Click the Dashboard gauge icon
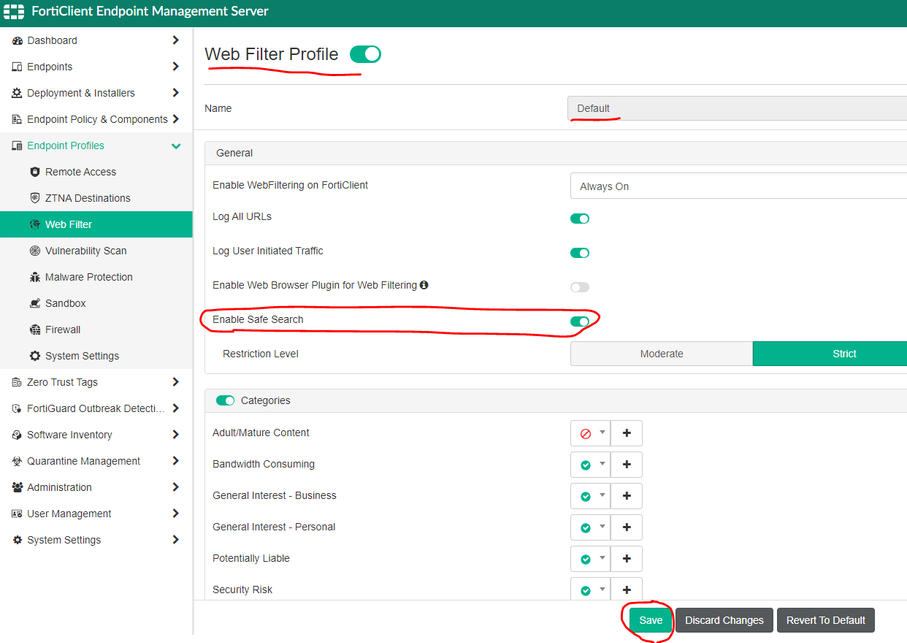 (17, 41)
